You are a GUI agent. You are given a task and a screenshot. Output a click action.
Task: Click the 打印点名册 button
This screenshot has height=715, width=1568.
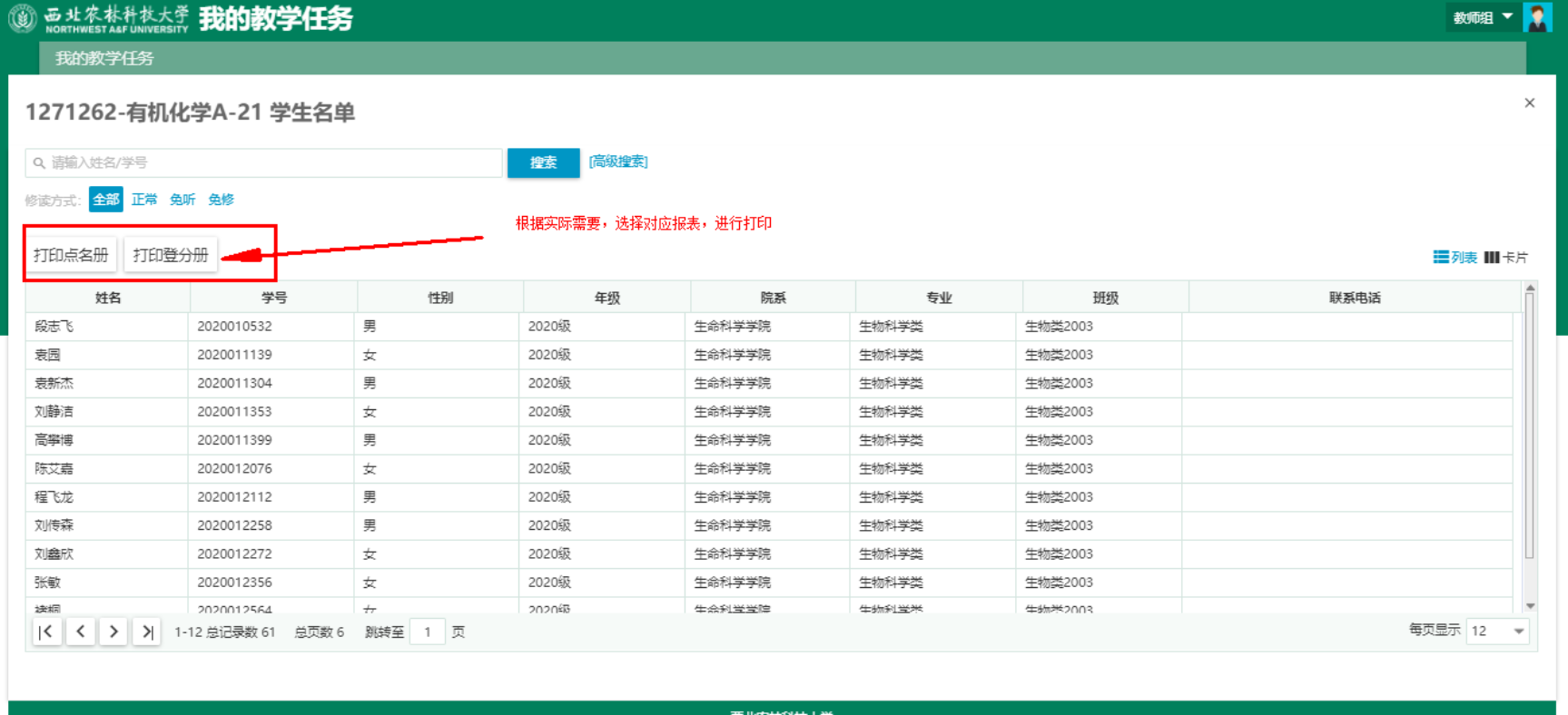tap(71, 255)
